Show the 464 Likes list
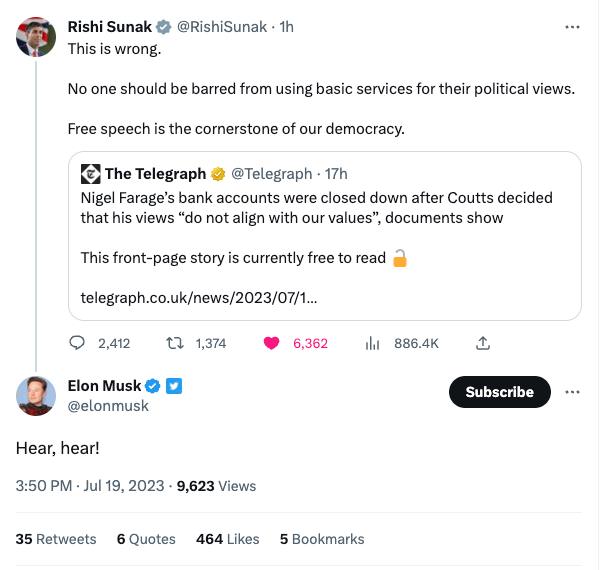The image size is (615, 570). point(227,539)
